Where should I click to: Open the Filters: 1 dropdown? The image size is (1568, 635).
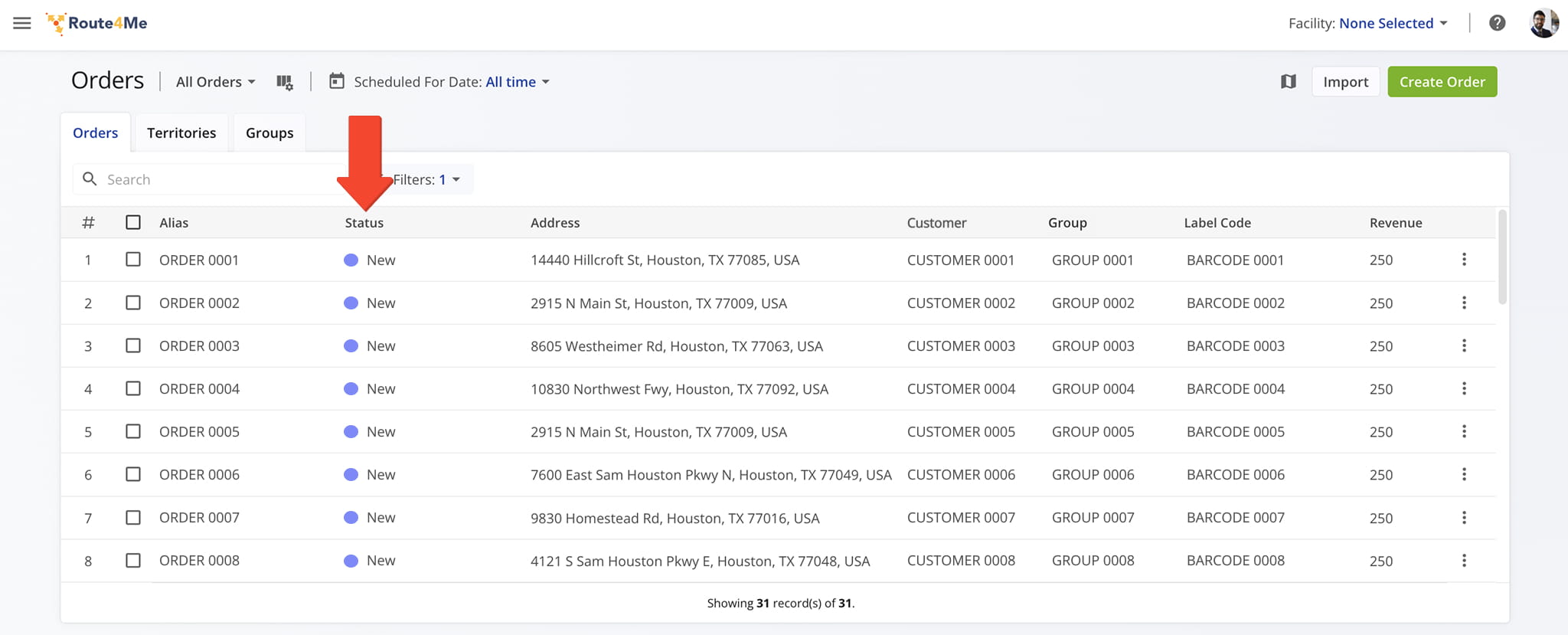[x=426, y=179]
